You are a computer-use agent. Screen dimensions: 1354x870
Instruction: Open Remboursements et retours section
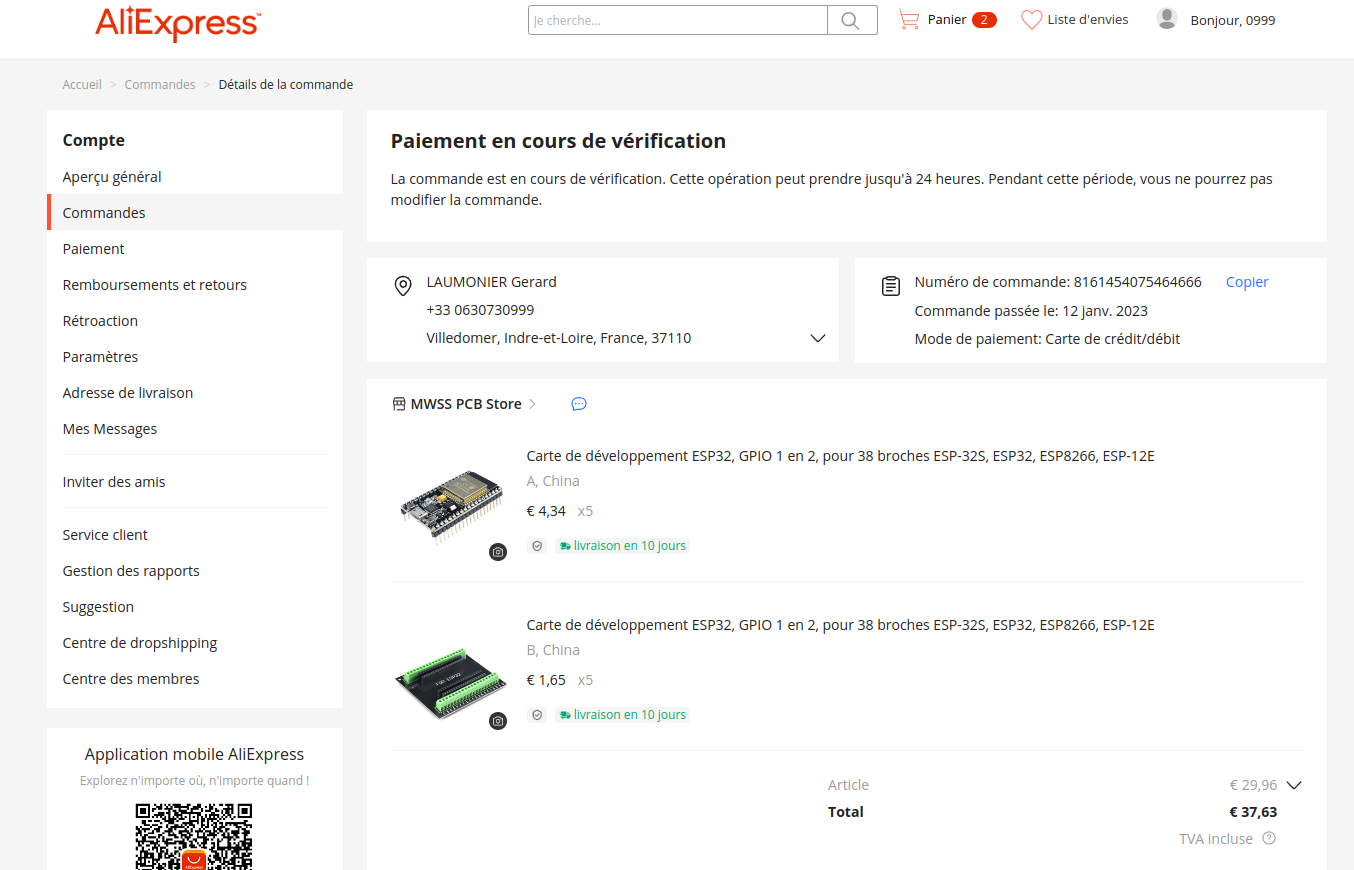155,285
